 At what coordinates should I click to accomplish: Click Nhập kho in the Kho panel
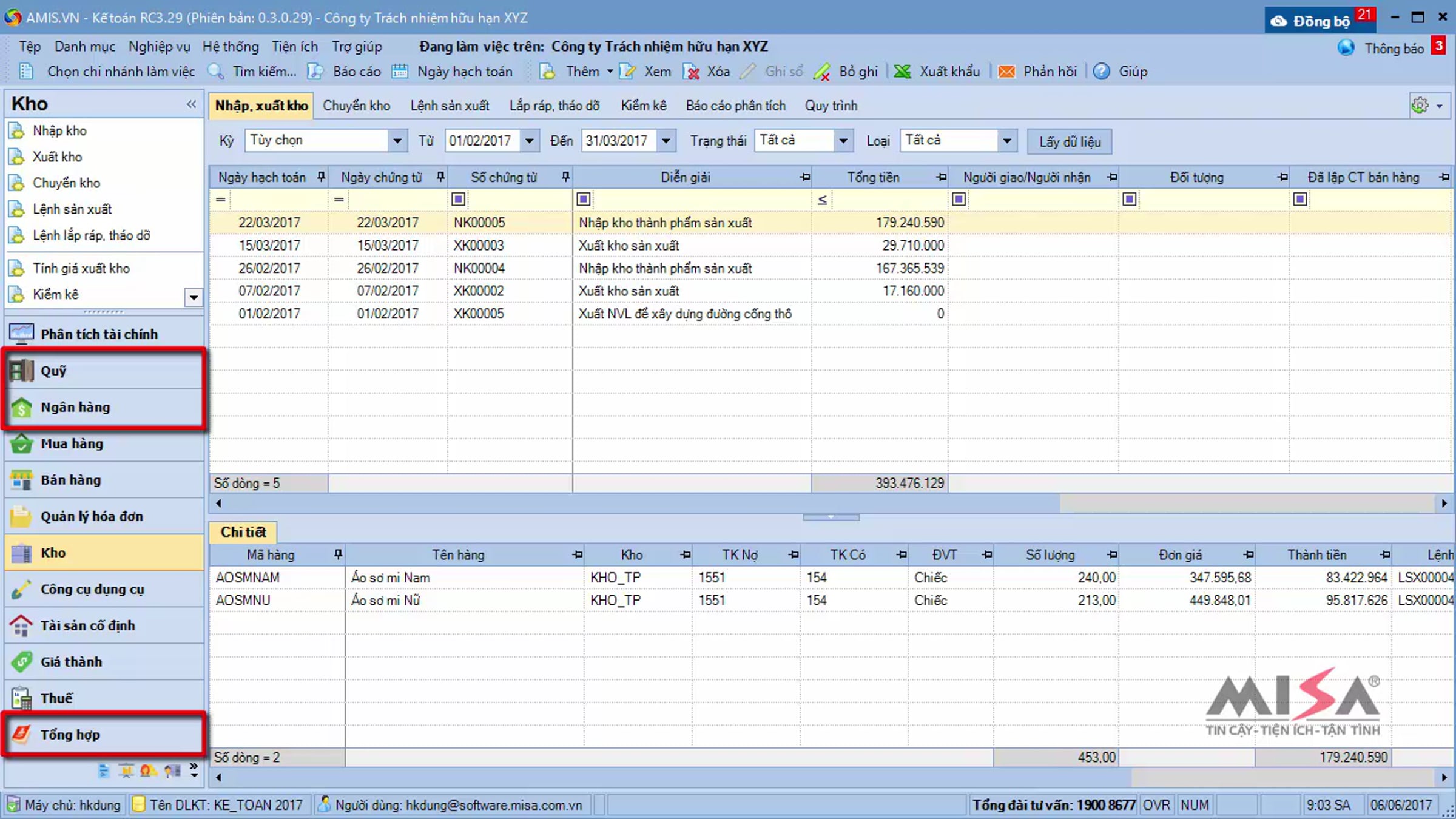[x=59, y=130]
